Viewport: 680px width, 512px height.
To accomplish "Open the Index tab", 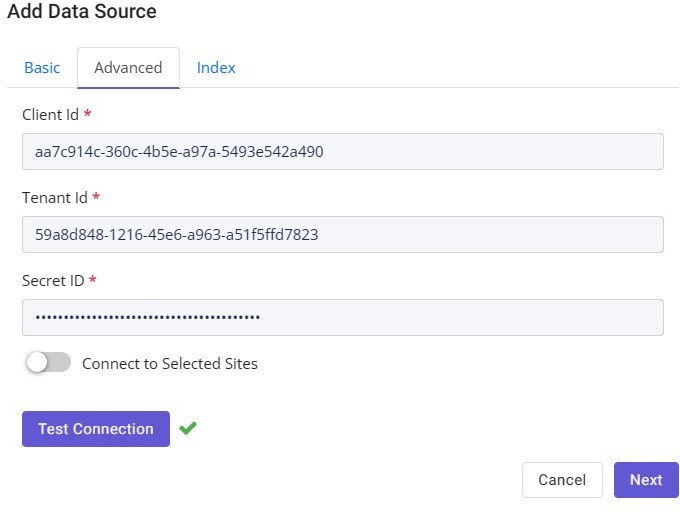I will (x=216, y=68).
